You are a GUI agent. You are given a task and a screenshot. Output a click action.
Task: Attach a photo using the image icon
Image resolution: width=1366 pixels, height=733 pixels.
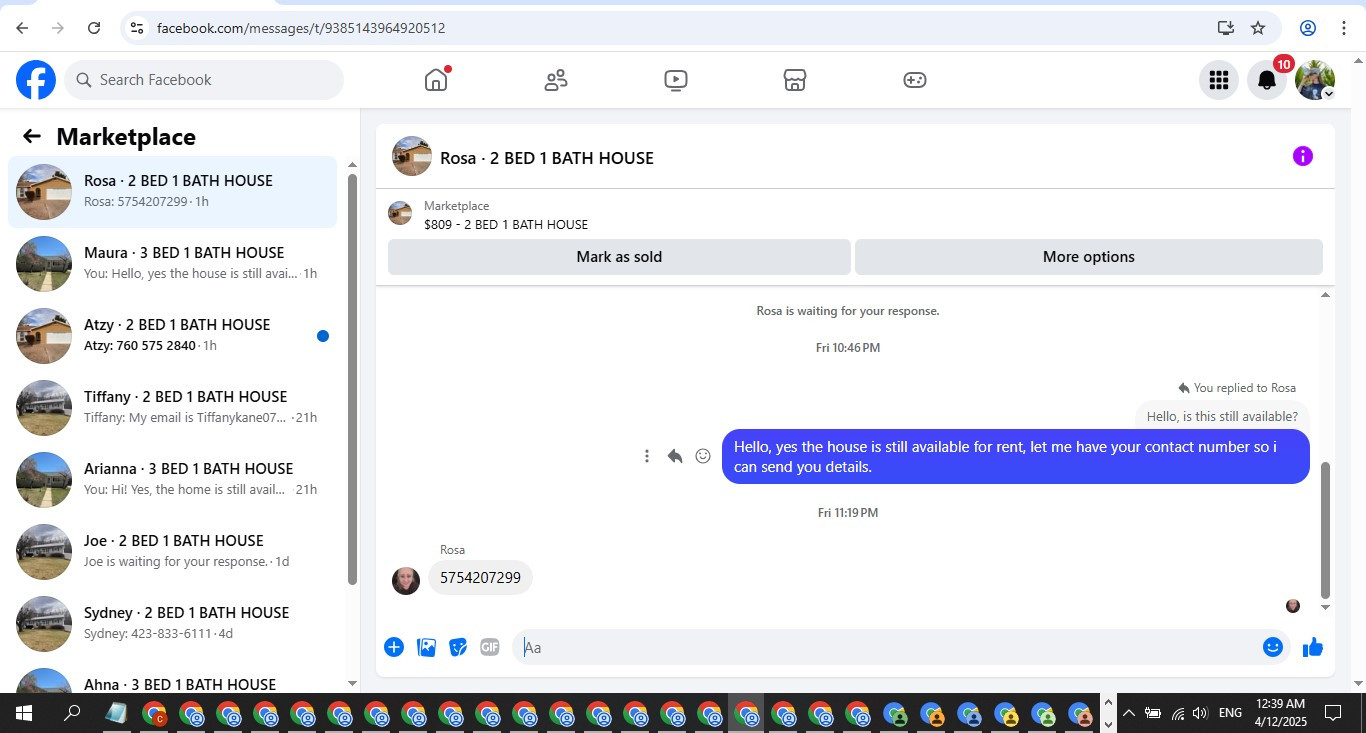pyautogui.click(x=427, y=647)
